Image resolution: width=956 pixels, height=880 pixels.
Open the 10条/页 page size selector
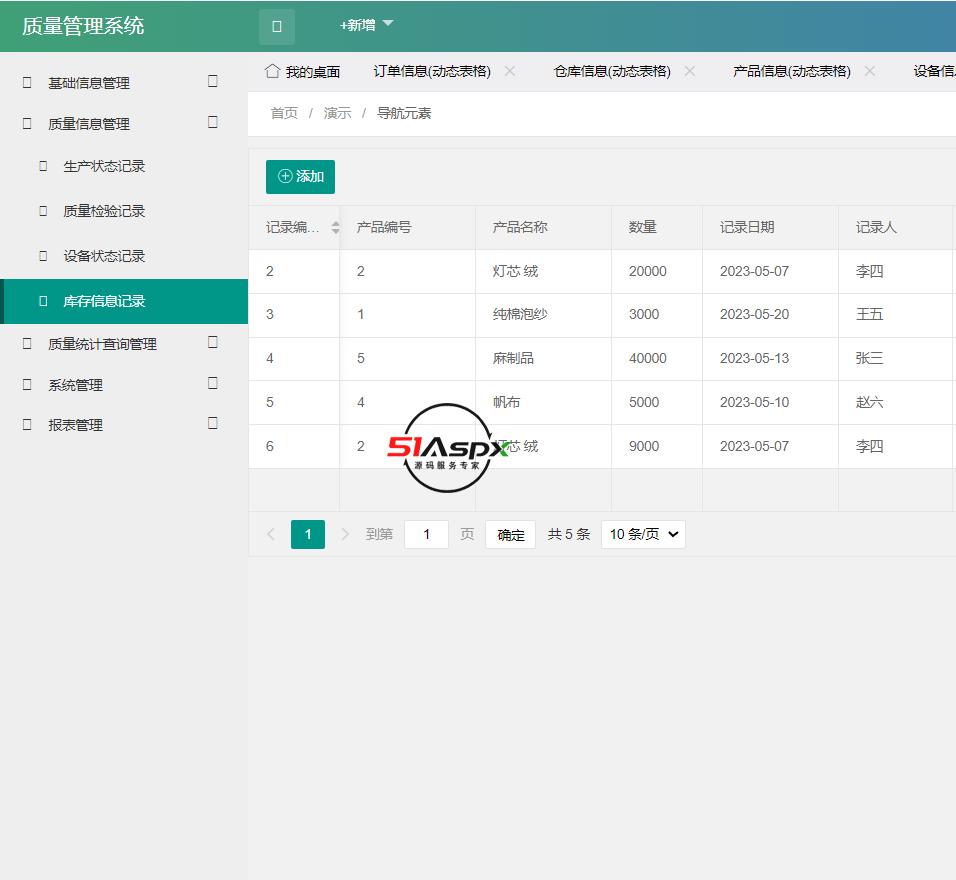pos(642,534)
